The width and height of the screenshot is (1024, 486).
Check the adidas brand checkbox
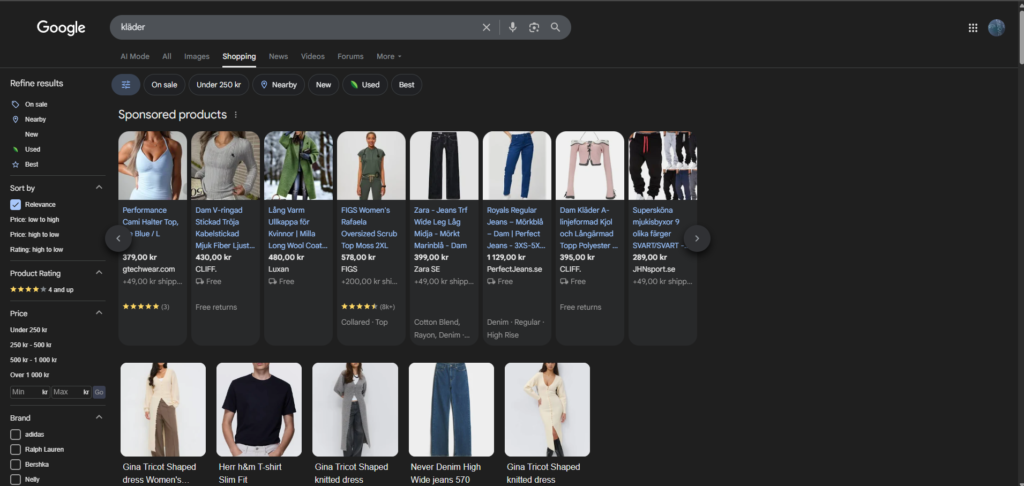(x=16, y=434)
